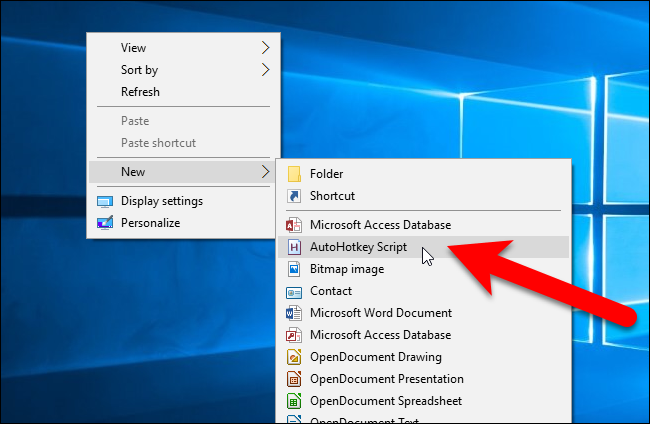The image size is (650, 424).
Task: Expand the New submenu arrow
Action: coord(266,172)
